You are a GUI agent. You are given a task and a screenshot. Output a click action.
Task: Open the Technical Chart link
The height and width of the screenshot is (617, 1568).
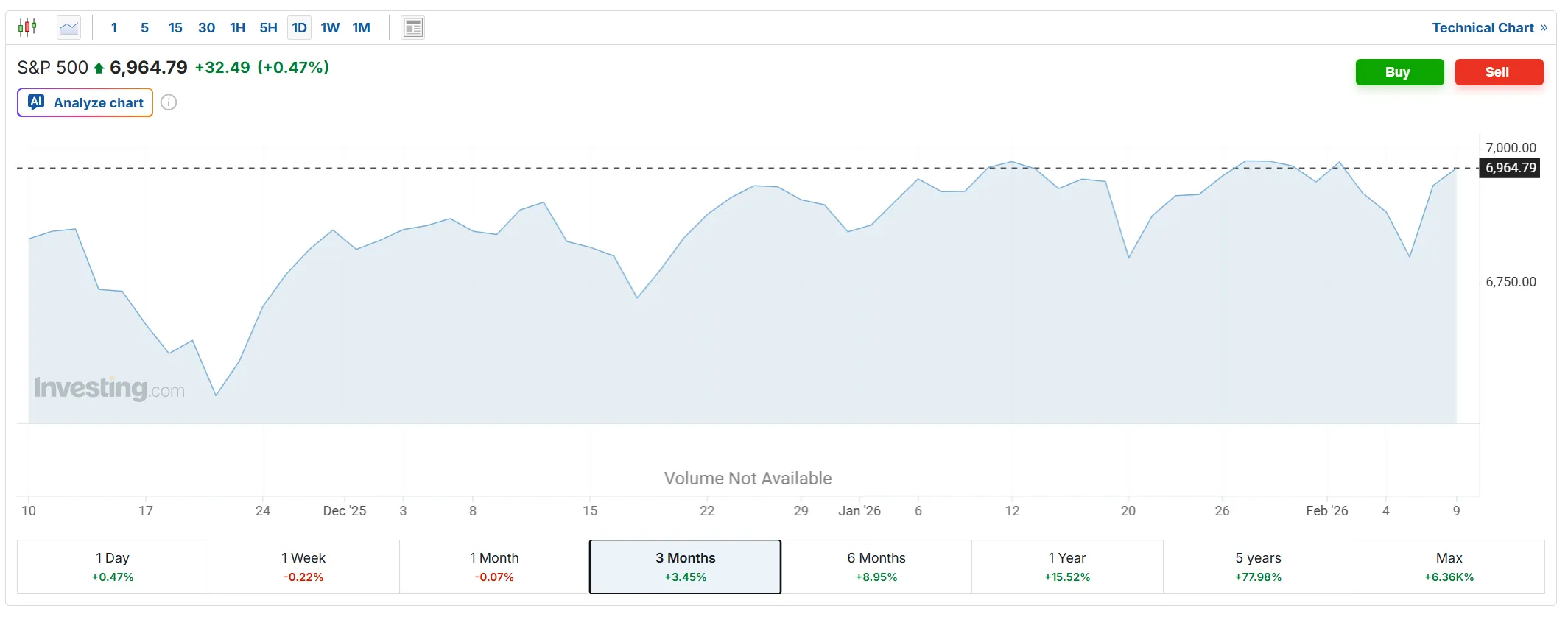click(x=1488, y=28)
